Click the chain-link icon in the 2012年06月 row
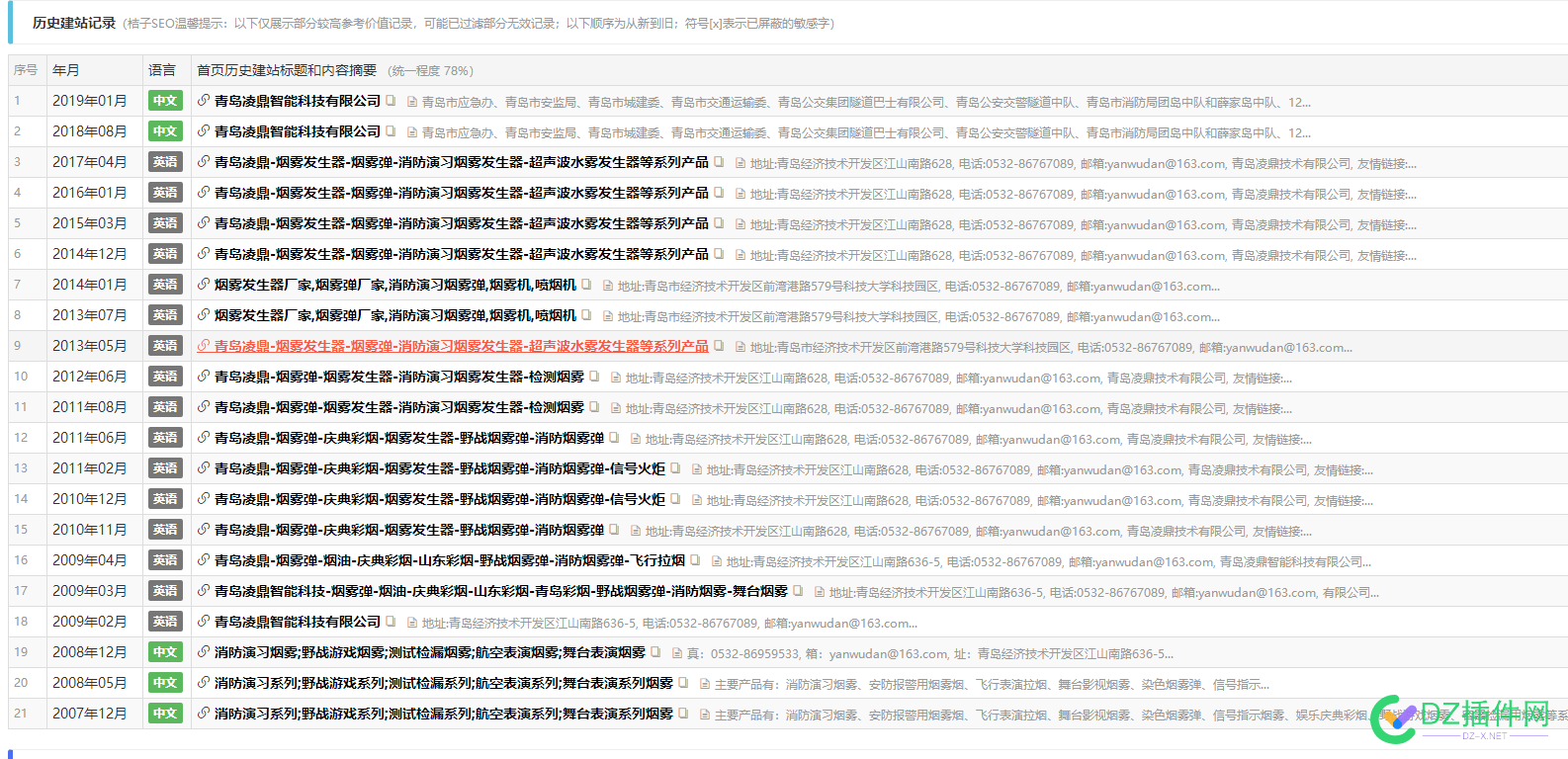 [x=203, y=377]
